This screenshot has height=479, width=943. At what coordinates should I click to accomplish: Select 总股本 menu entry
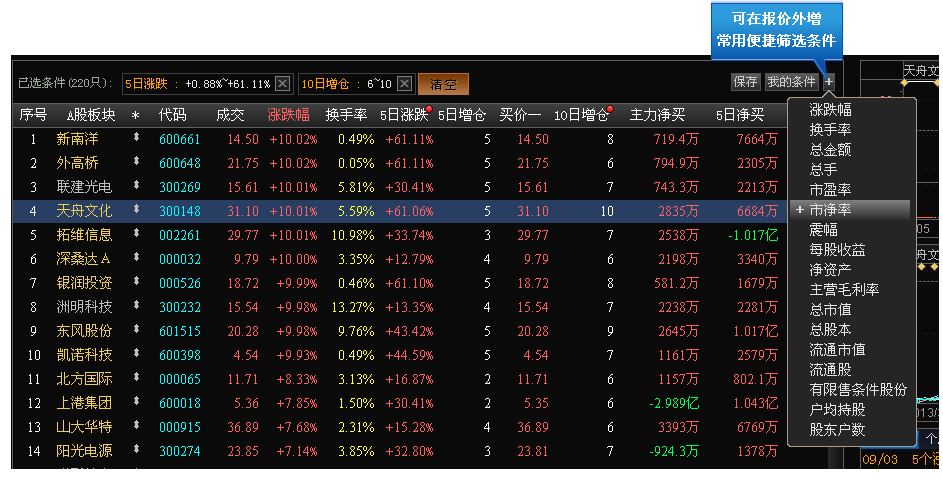click(x=831, y=329)
